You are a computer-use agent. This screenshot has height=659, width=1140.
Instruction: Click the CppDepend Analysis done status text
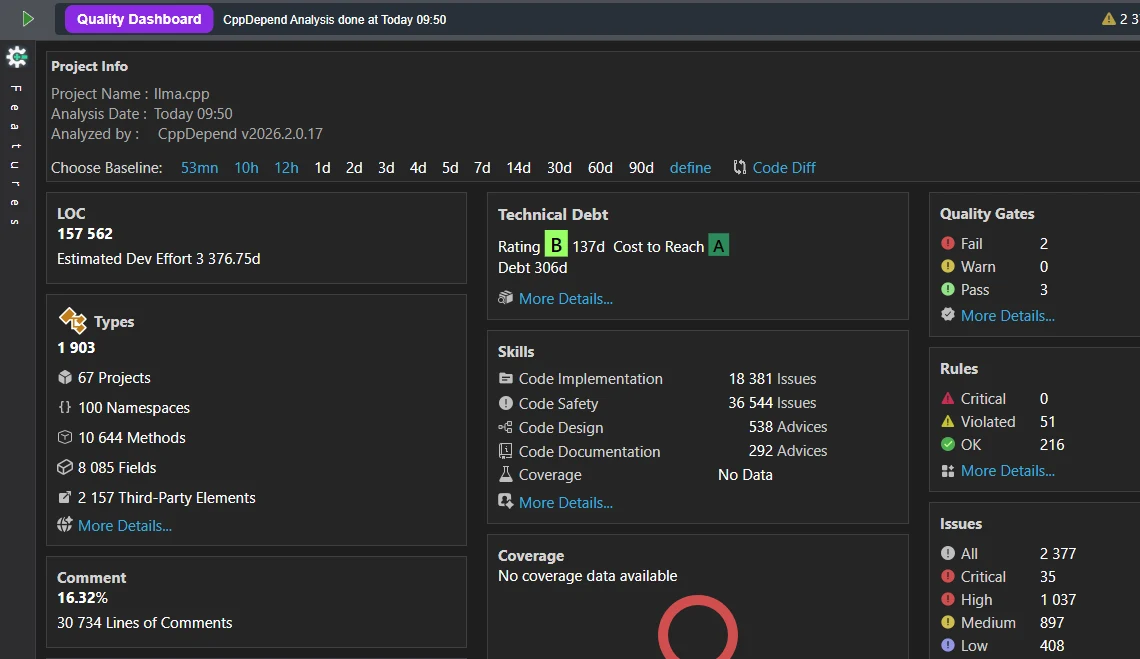334,20
